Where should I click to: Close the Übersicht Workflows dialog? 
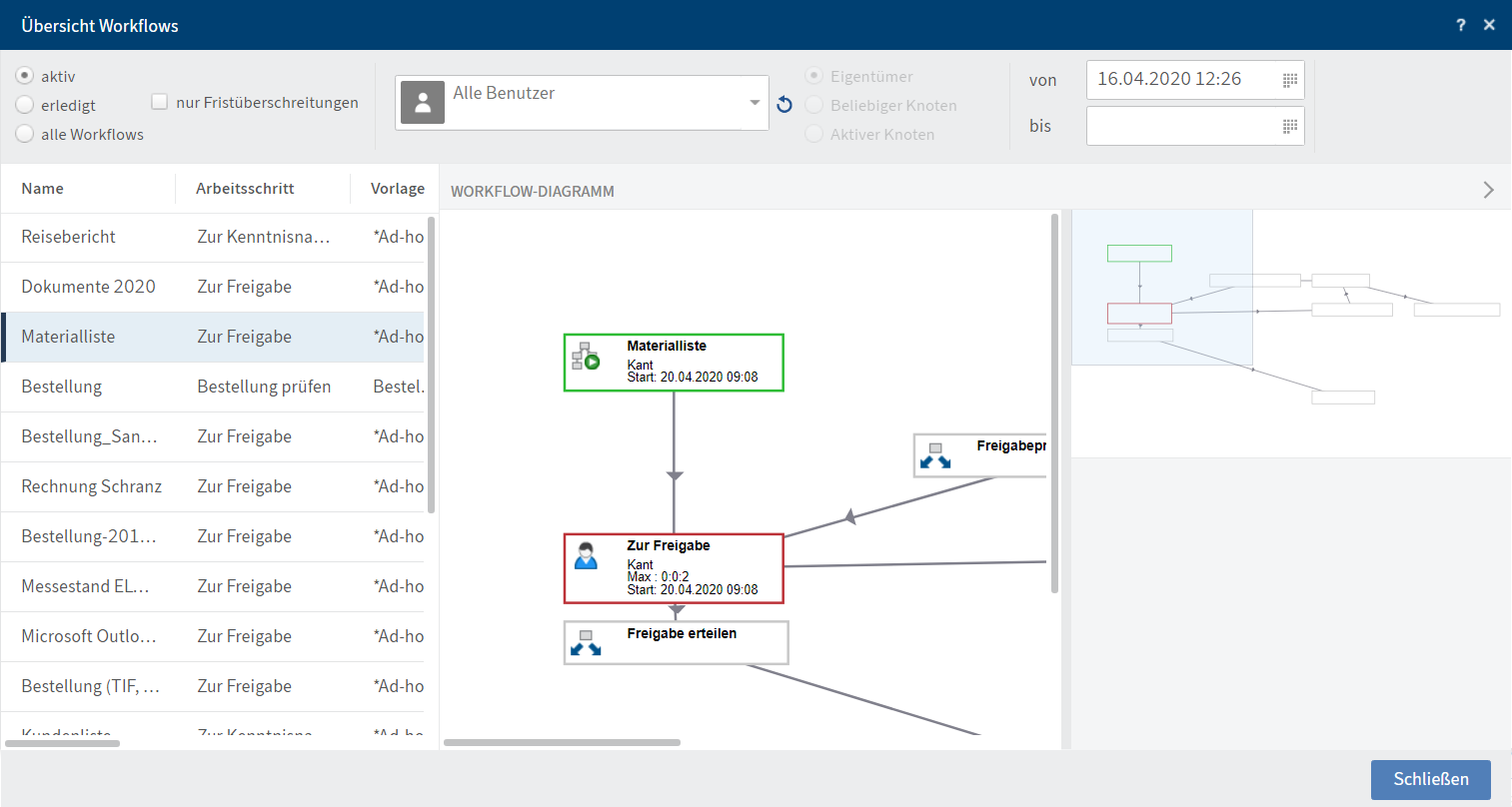[1489, 25]
